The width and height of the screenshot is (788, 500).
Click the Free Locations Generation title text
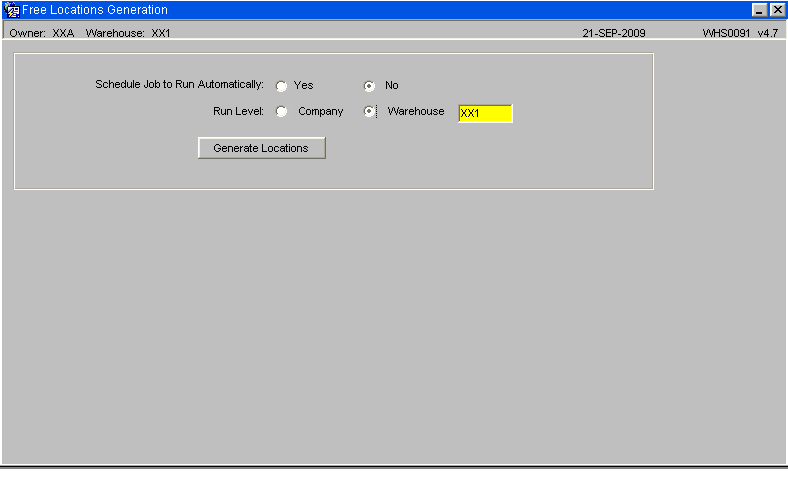click(95, 10)
